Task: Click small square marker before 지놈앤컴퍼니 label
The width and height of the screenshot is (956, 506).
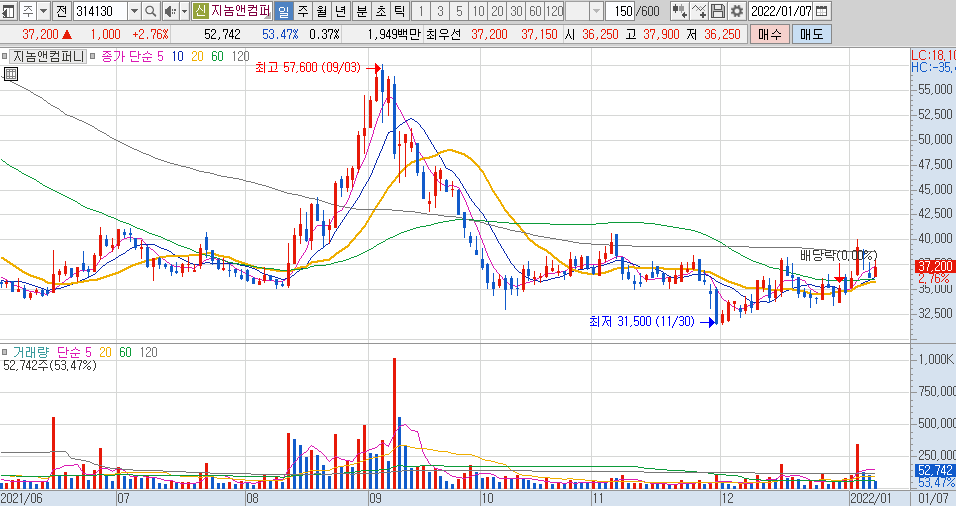Action: pyautogui.click(x=4, y=56)
